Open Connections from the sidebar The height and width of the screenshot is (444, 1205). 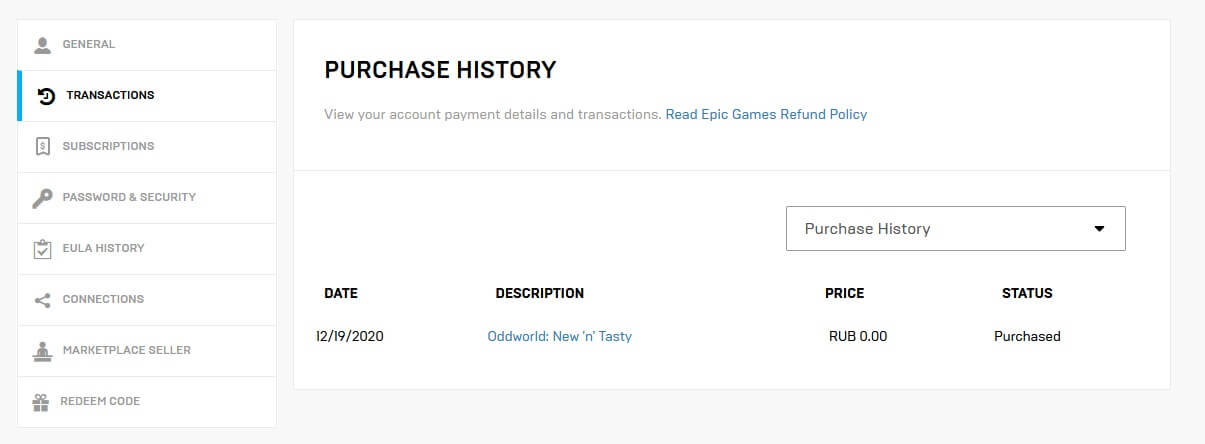point(103,299)
